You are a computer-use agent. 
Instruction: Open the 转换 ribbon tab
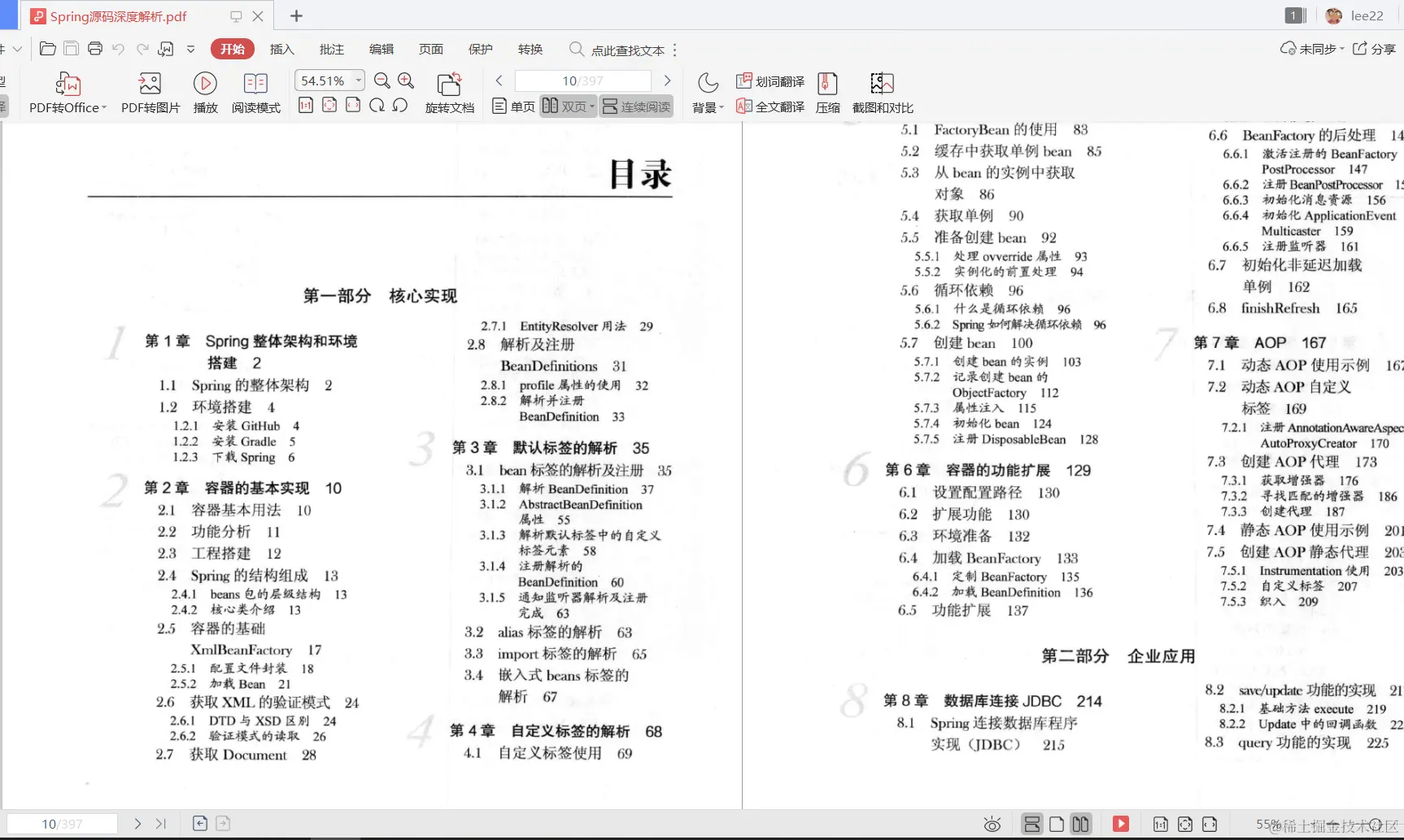pyautogui.click(x=530, y=49)
